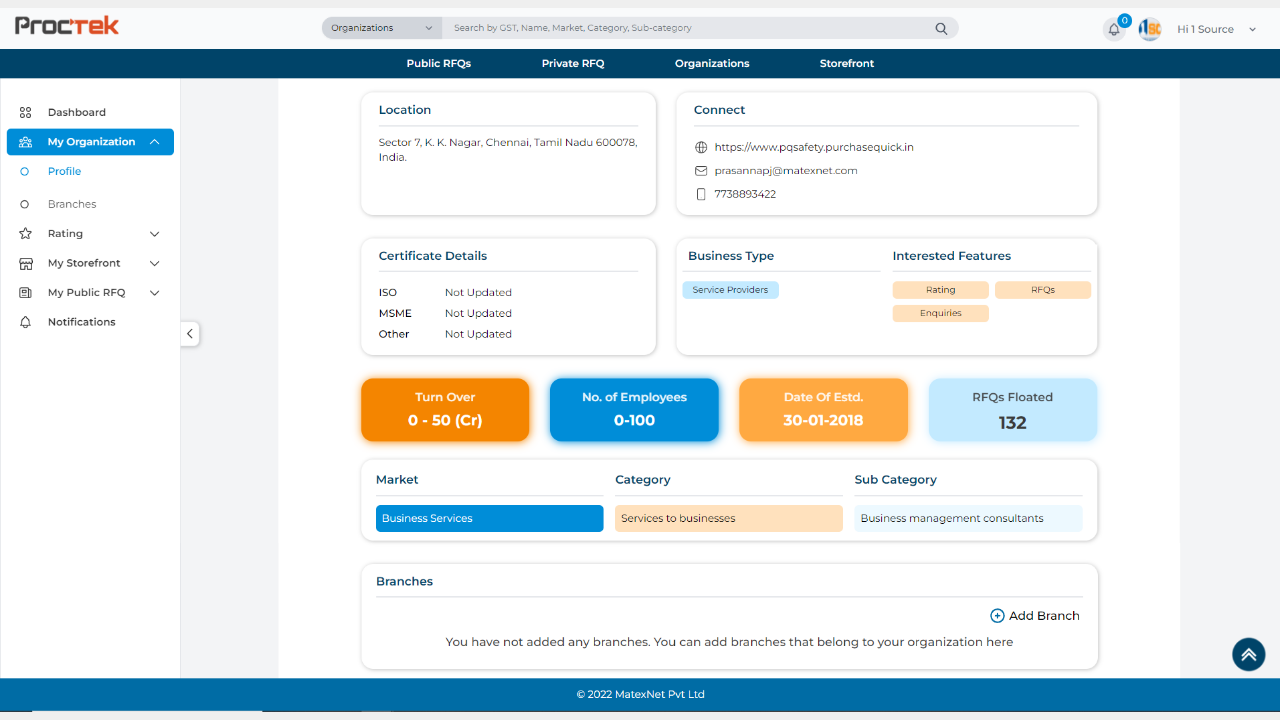
Task: Click the Add Branch plus icon
Action: [x=997, y=616]
